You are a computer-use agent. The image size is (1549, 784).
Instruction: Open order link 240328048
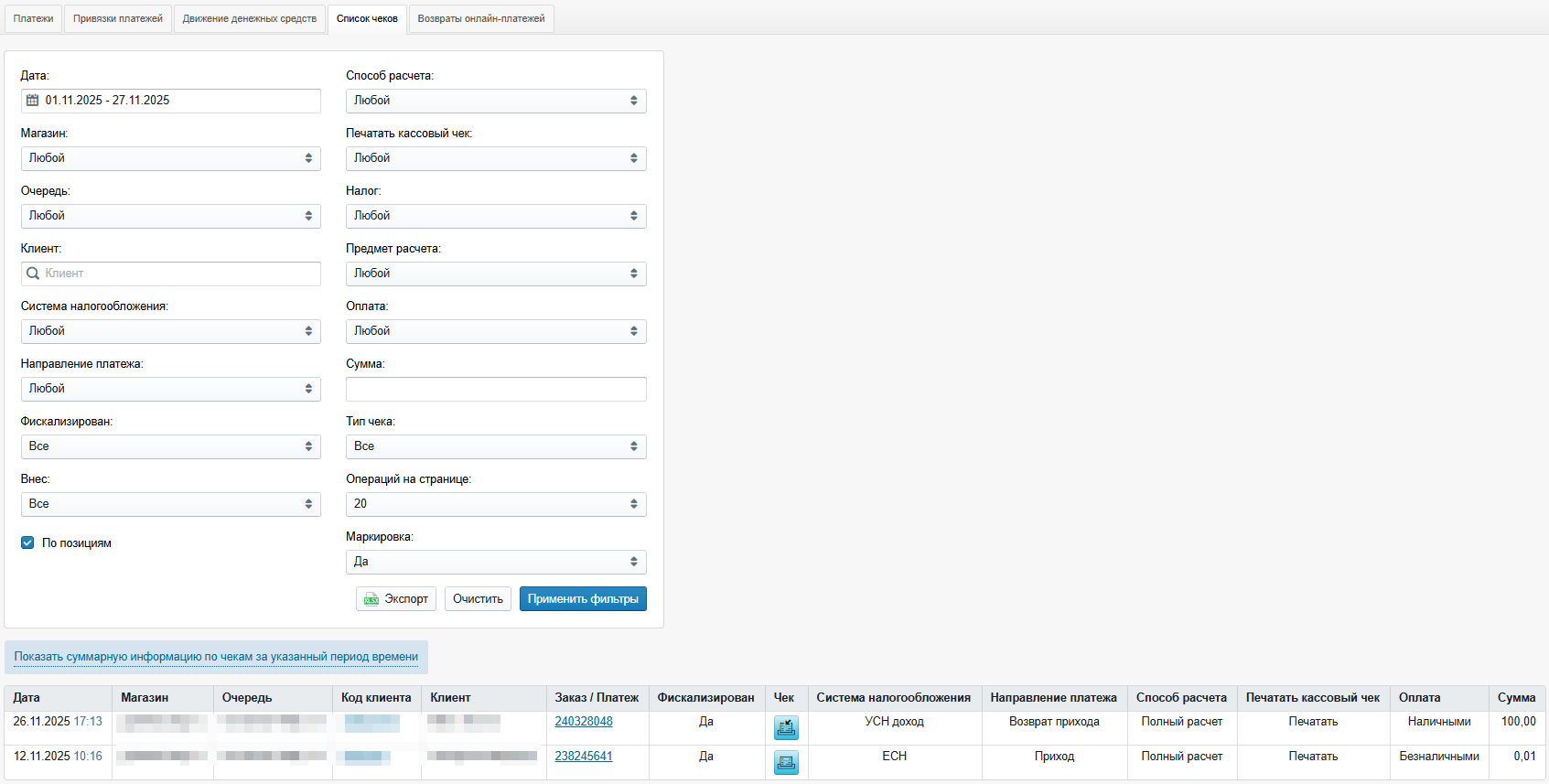584,722
